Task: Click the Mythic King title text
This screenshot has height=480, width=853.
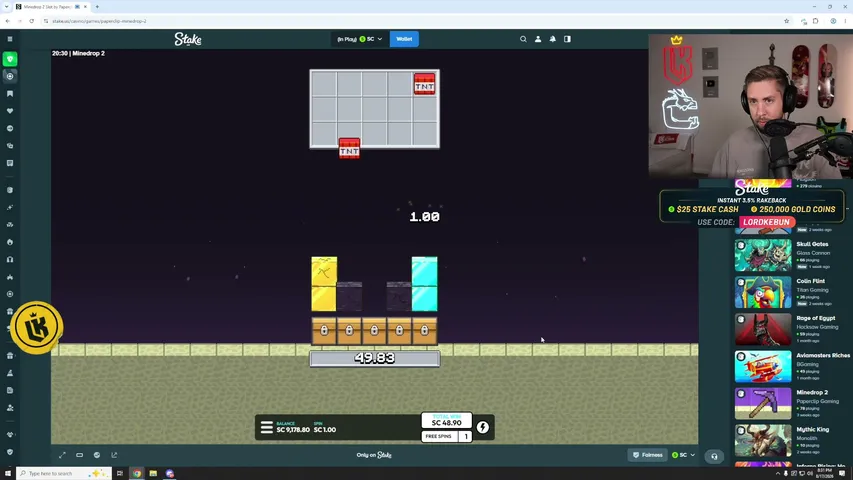Action: pyautogui.click(x=813, y=429)
